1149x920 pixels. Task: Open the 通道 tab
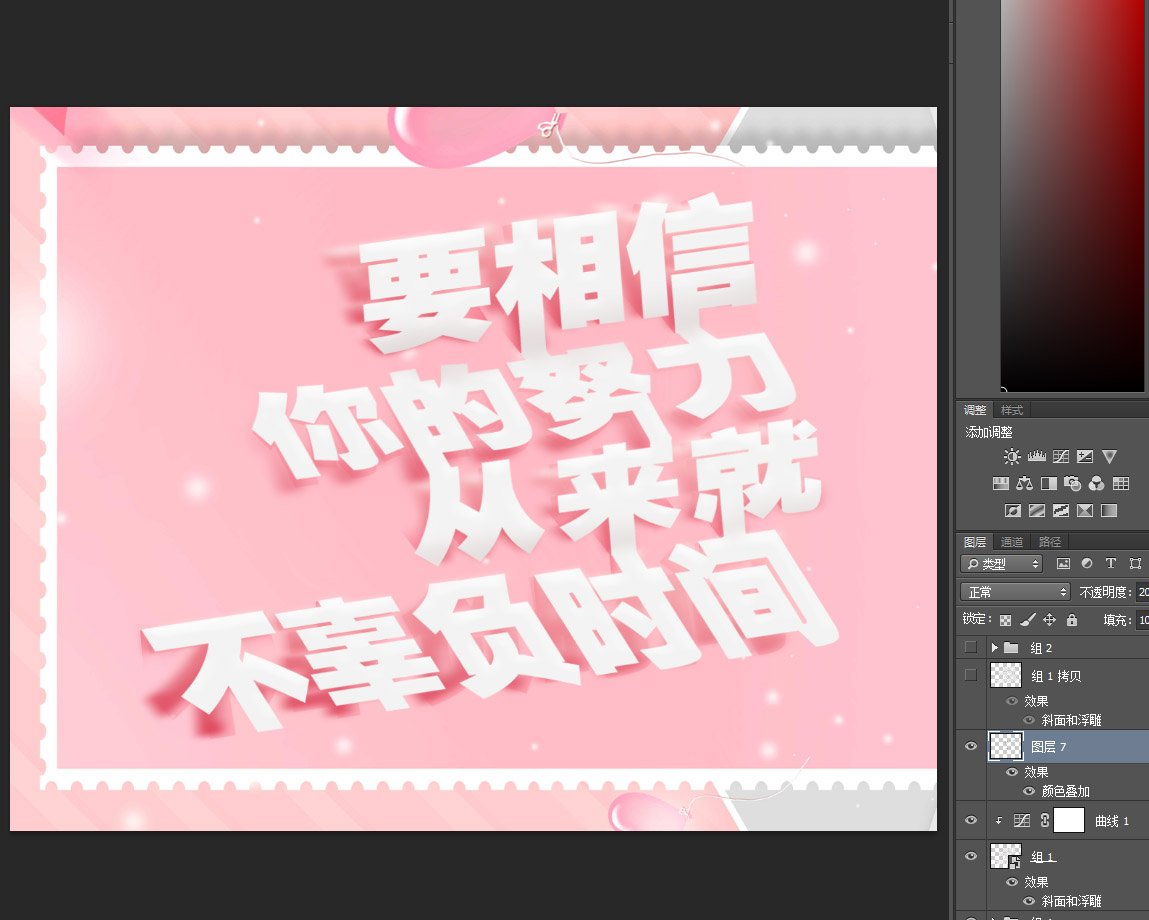click(x=1012, y=542)
